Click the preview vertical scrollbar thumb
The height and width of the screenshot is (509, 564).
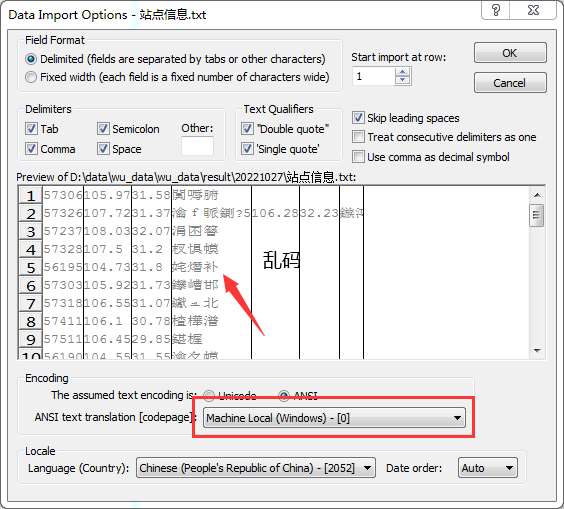(x=537, y=215)
